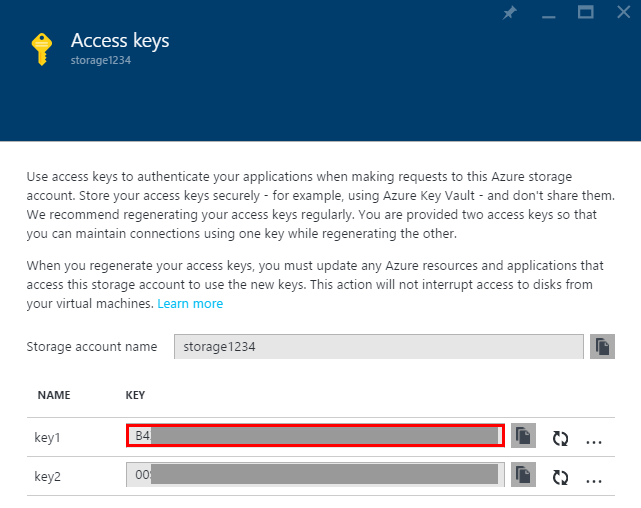Click the NAME column header
The height and width of the screenshot is (508, 641).
(54, 395)
